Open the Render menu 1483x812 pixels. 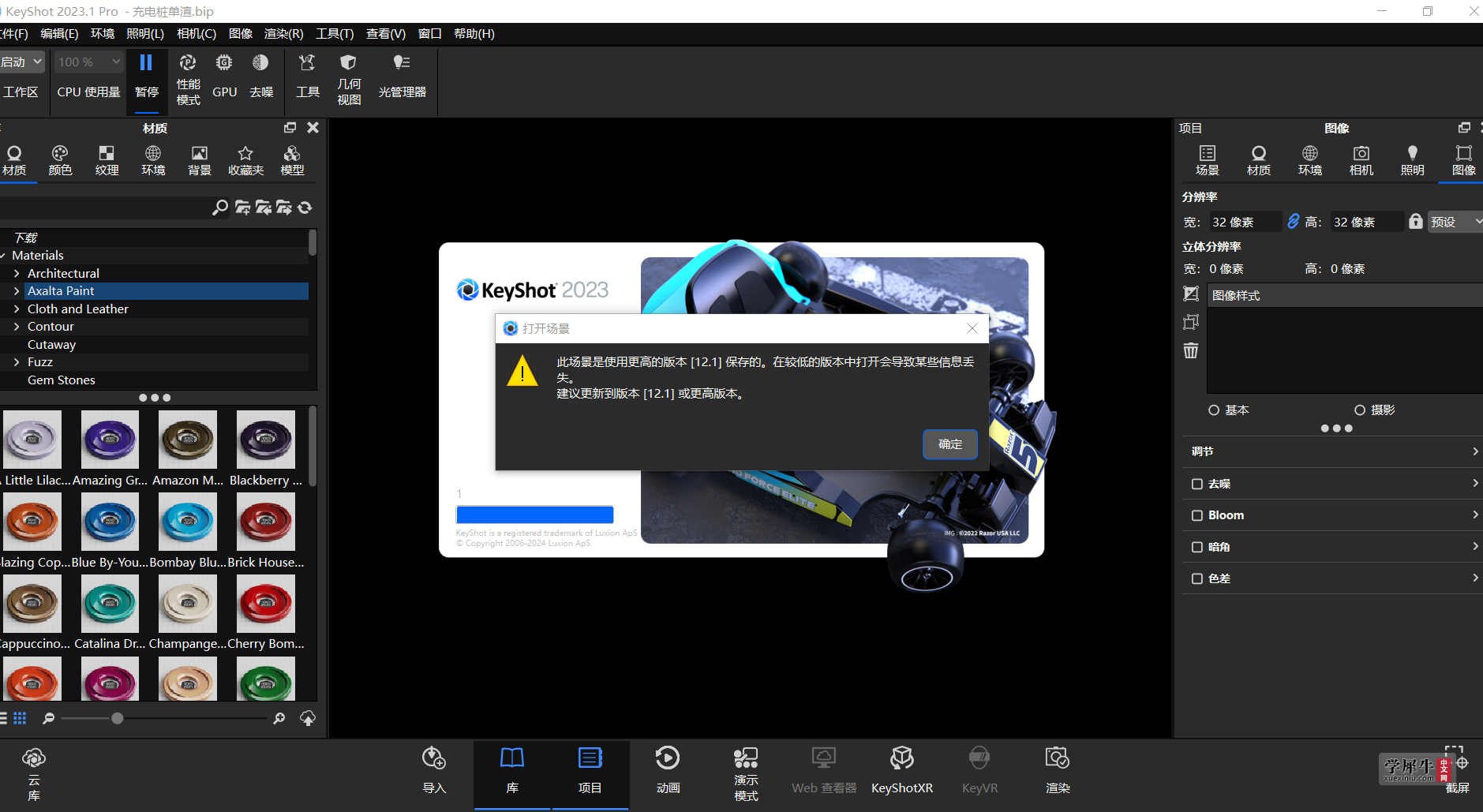pyautogui.click(x=283, y=34)
